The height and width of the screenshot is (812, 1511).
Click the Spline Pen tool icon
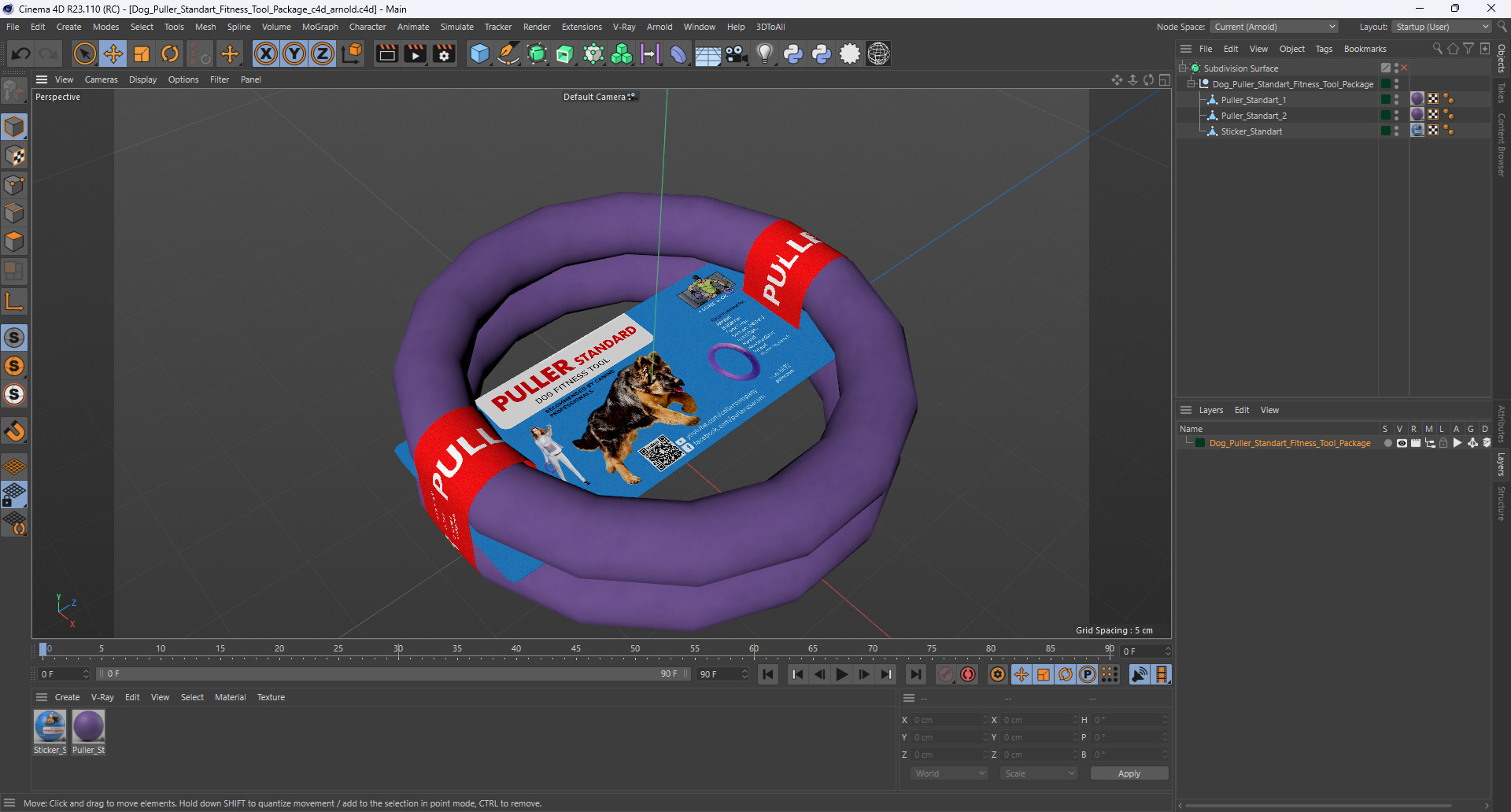(x=508, y=54)
